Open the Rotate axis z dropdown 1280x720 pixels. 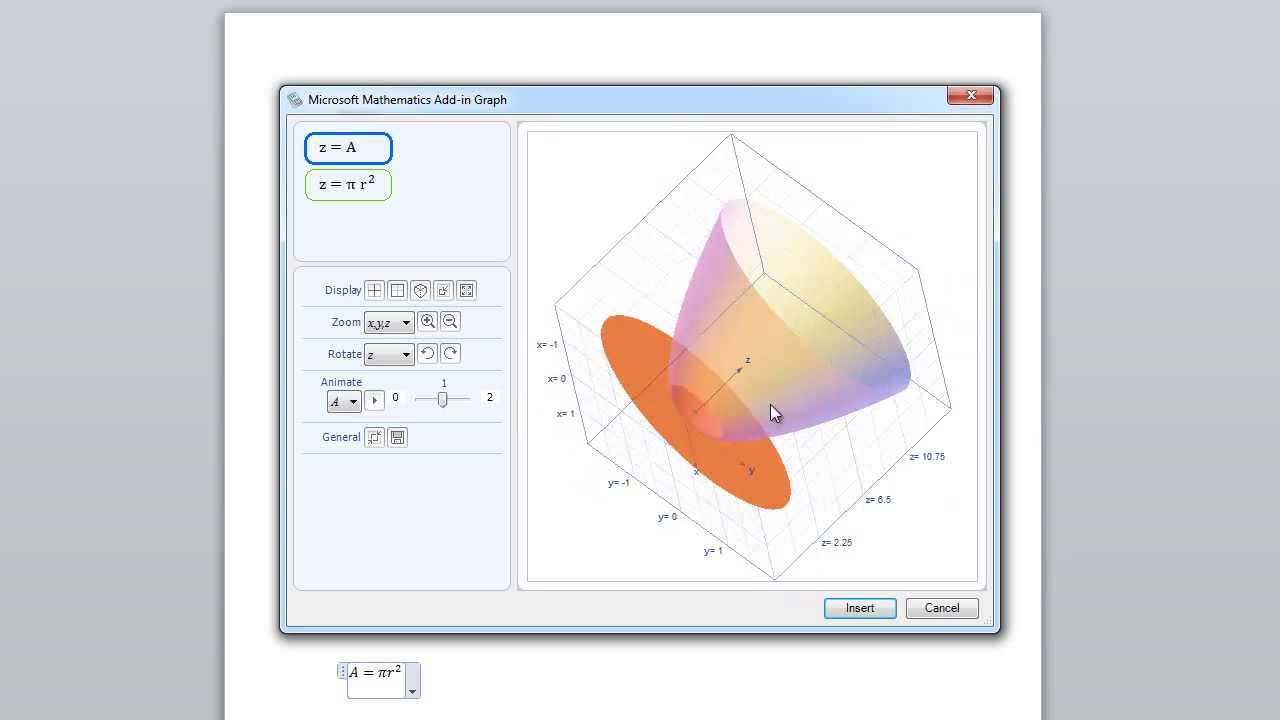coord(389,355)
